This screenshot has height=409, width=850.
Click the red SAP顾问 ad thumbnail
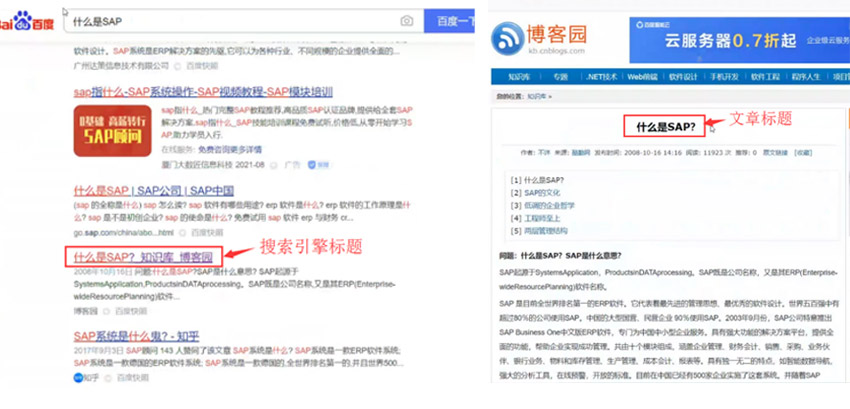[x=113, y=131]
